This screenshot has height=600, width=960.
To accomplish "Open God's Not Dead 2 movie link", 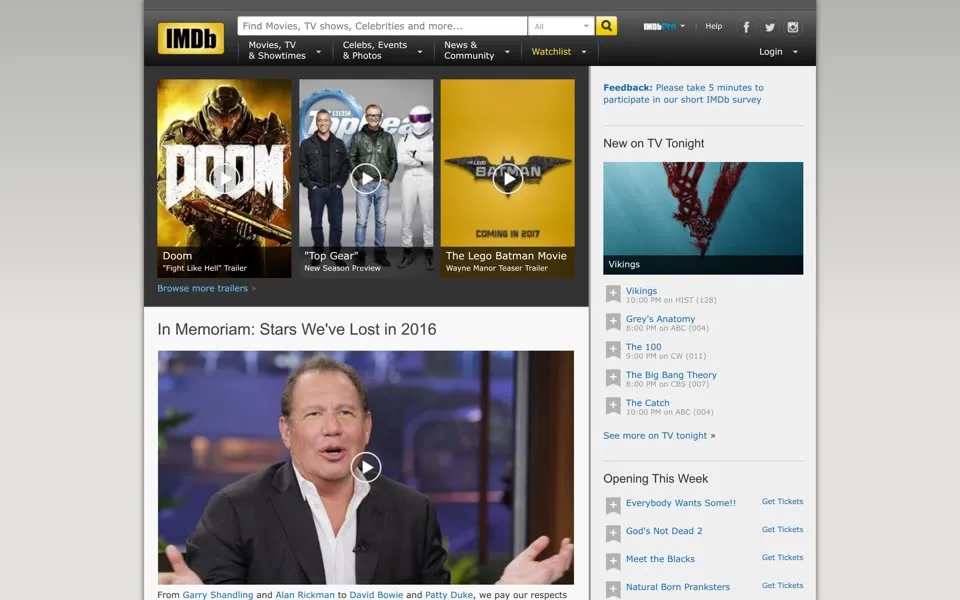I will (x=664, y=531).
